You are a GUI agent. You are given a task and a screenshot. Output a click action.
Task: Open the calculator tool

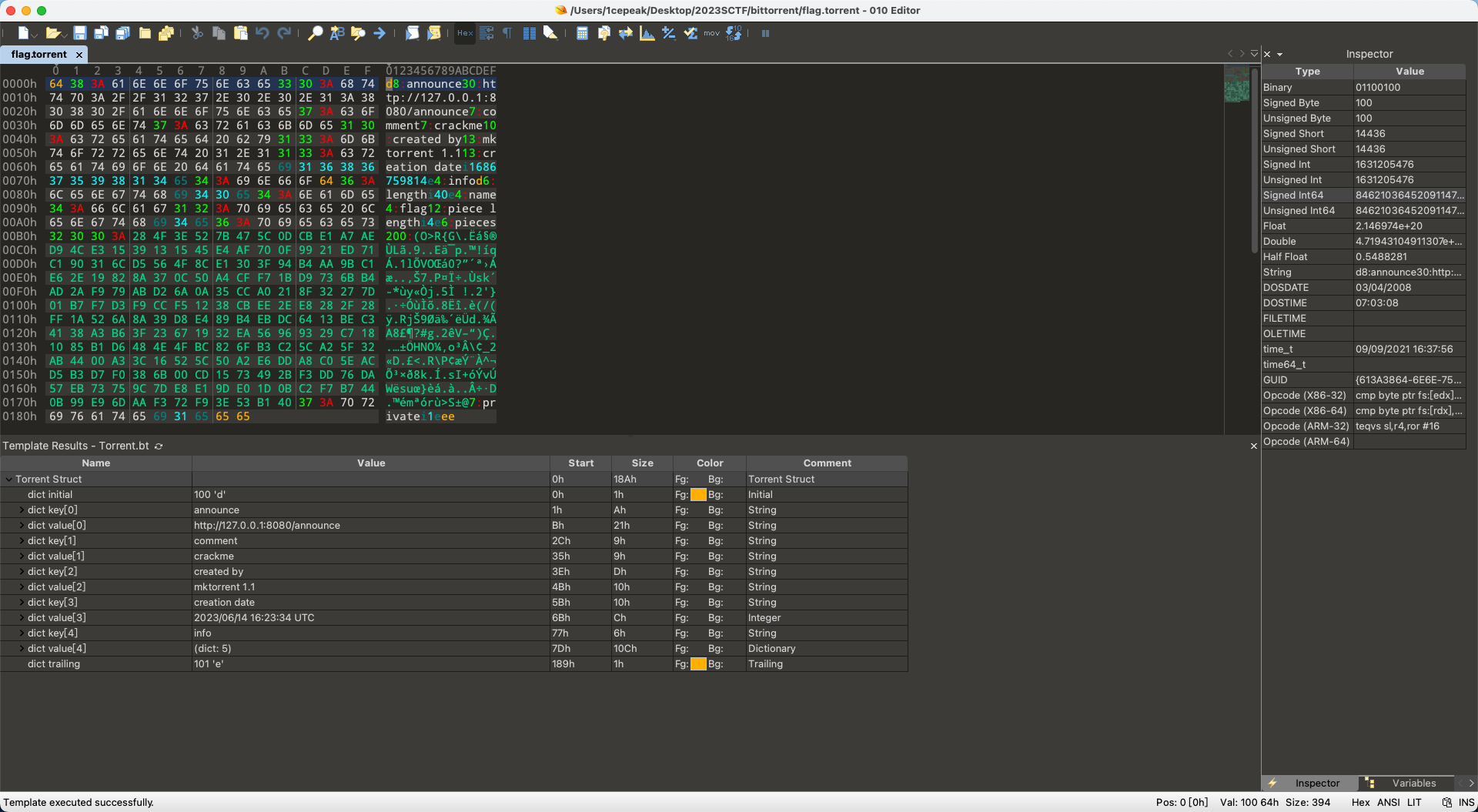tap(582, 33)
